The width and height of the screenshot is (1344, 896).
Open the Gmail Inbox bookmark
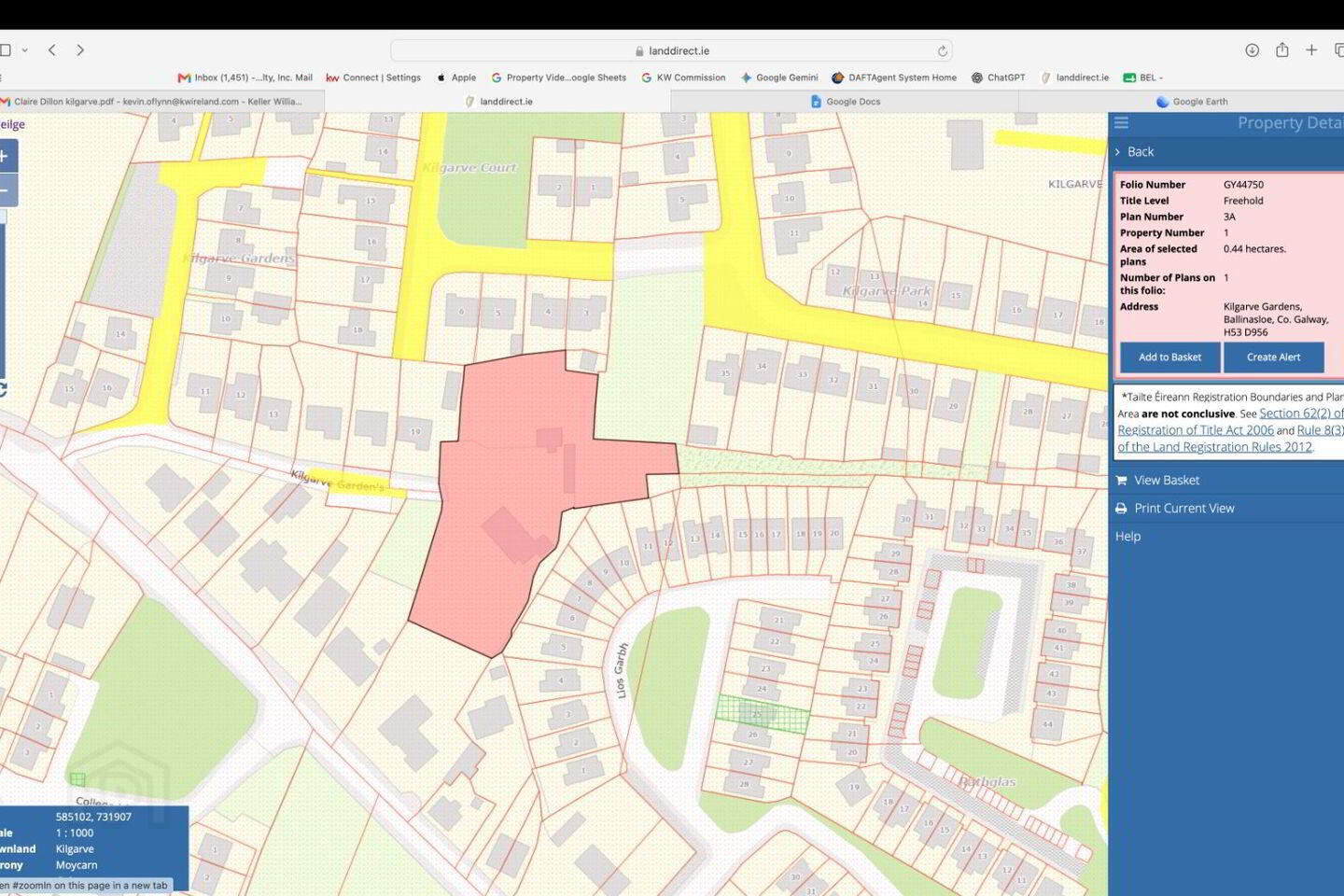[x=245, y=77]
